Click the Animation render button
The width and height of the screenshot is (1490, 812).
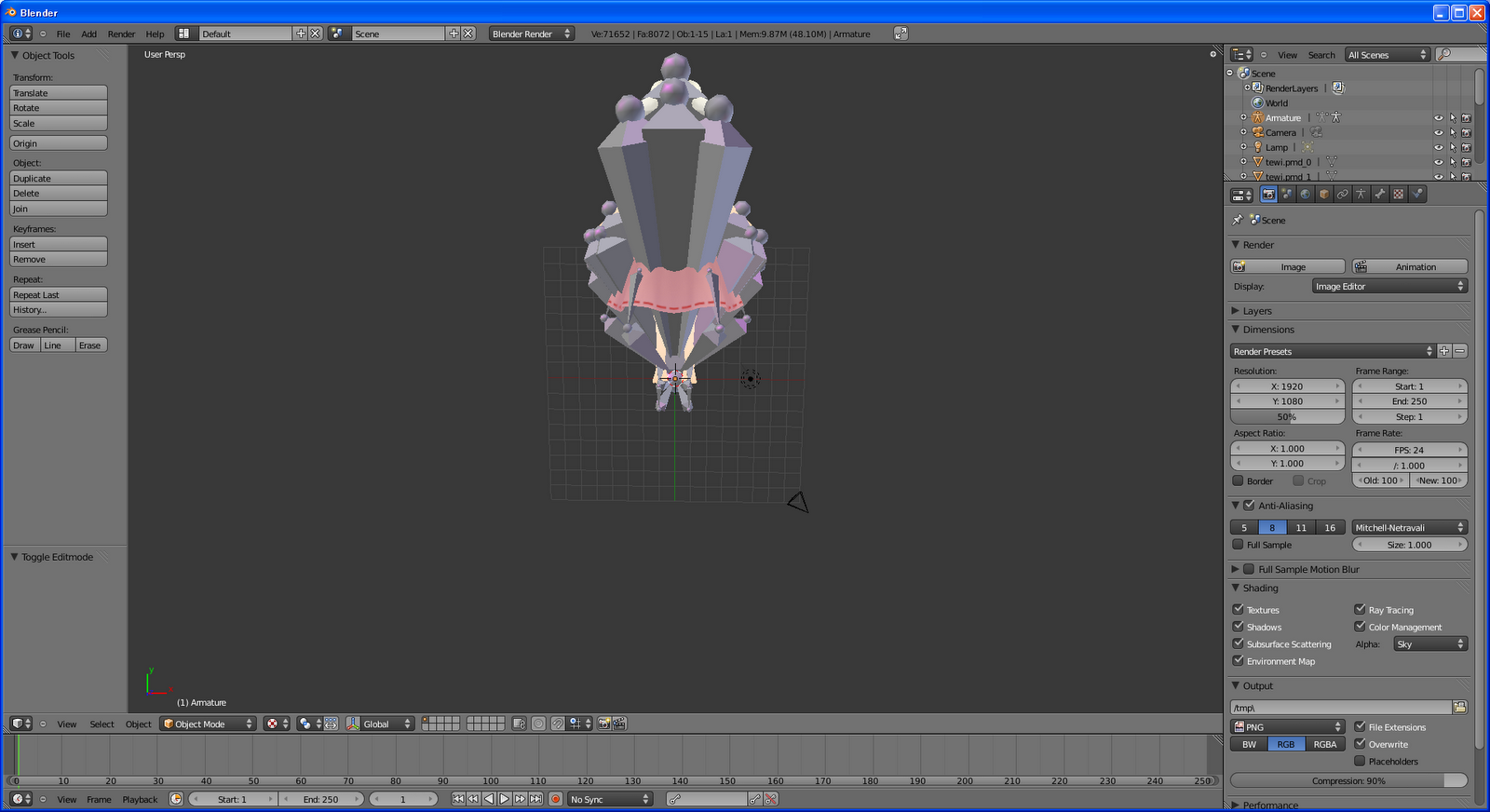click(x=1410, y=266)
